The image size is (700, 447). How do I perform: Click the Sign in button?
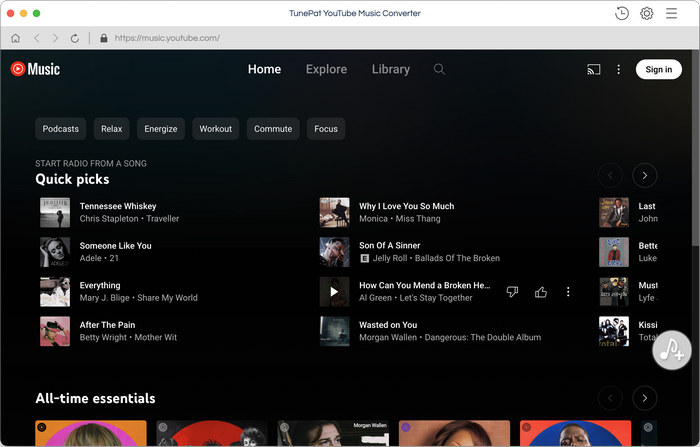(x=658, y=69)
